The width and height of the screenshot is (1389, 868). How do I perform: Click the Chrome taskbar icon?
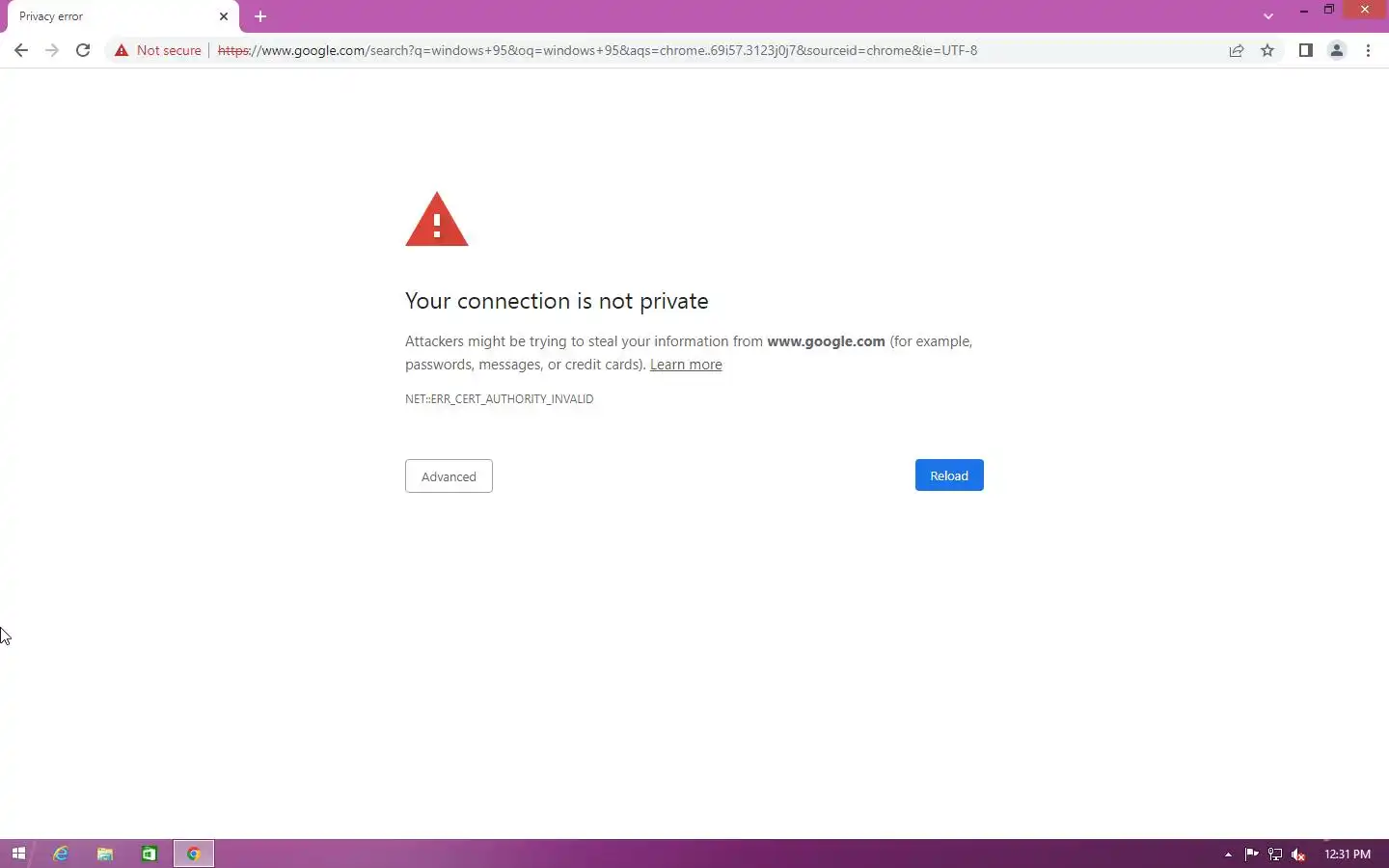[x=194, y=854]
